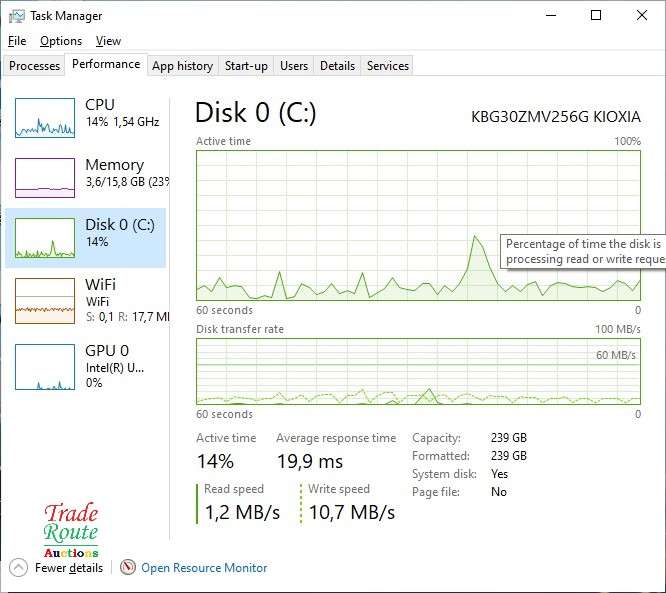Switch to the Processes tab

(x=34, y=66)
